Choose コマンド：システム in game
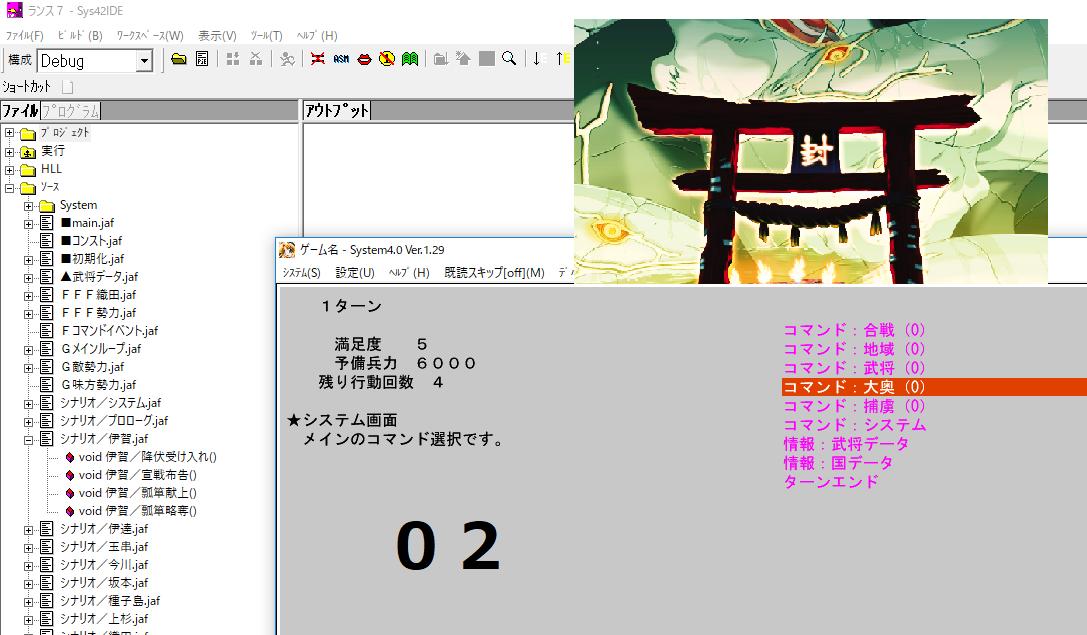 click(x=855, y=424)
